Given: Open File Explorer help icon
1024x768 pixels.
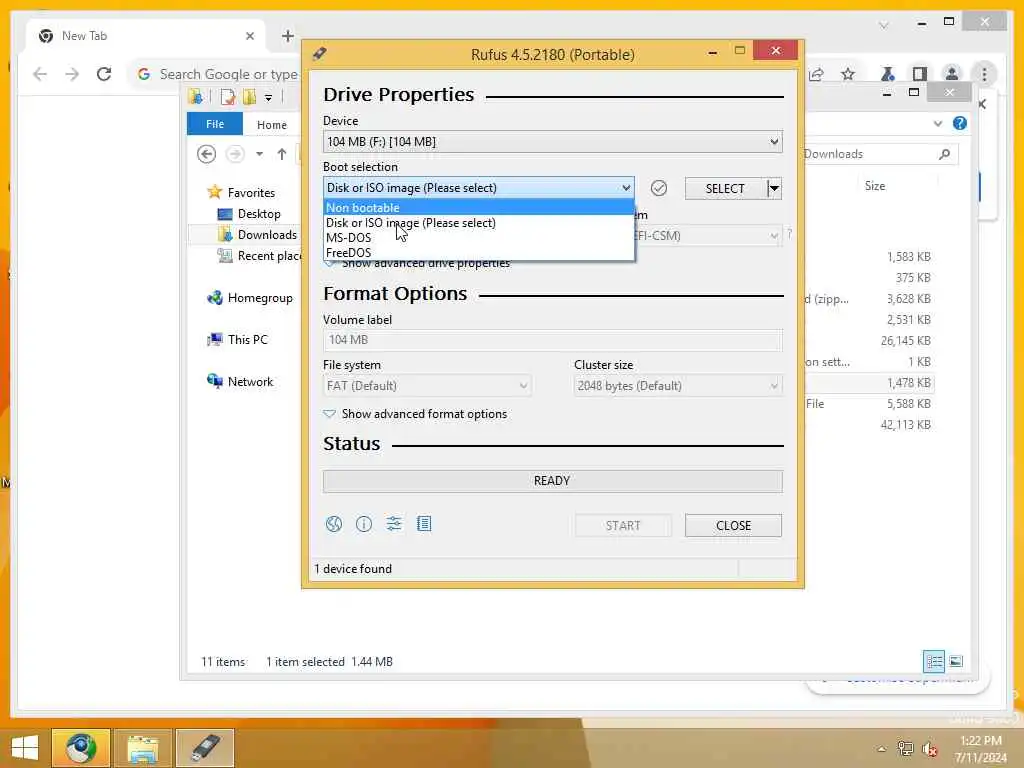Looking at the screenshot, I should (959, 123).
